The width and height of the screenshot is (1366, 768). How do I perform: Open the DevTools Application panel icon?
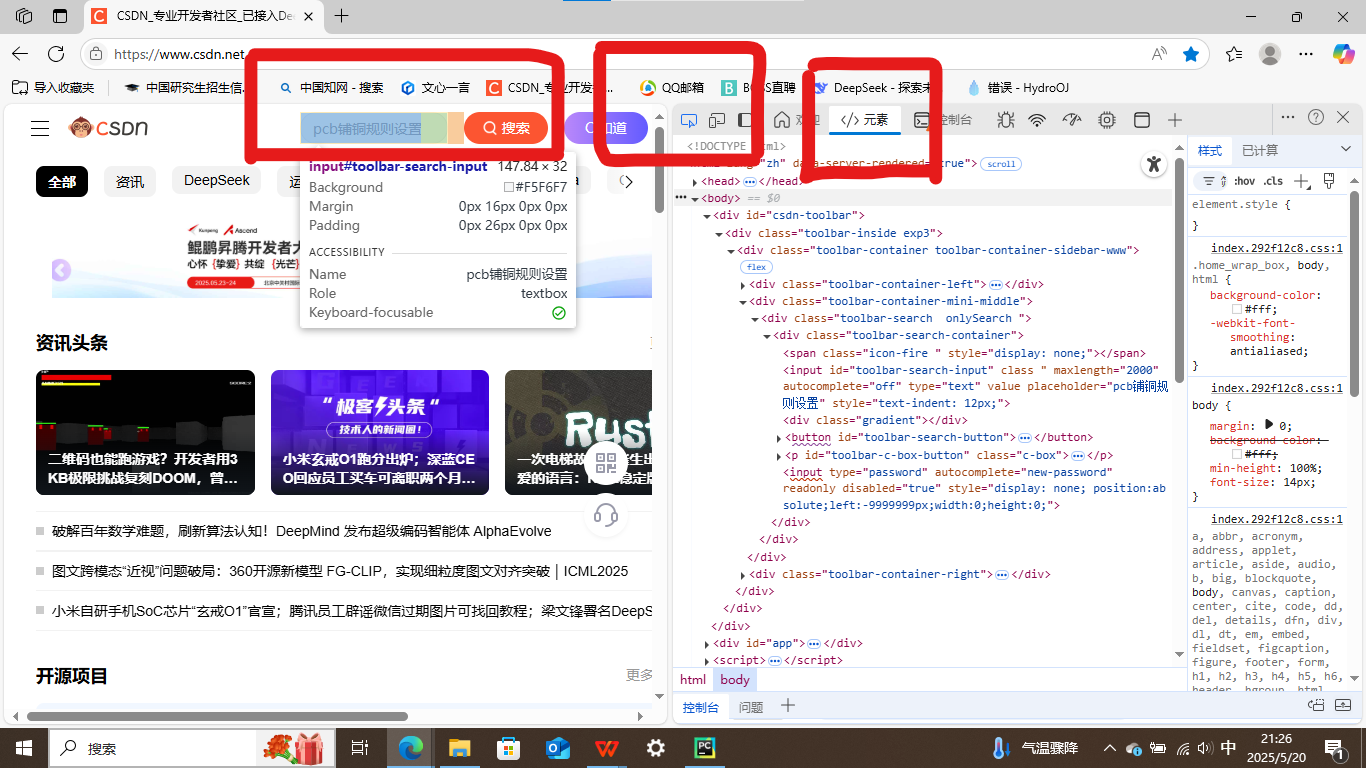pyautogui.click(x=1142, y=120)
